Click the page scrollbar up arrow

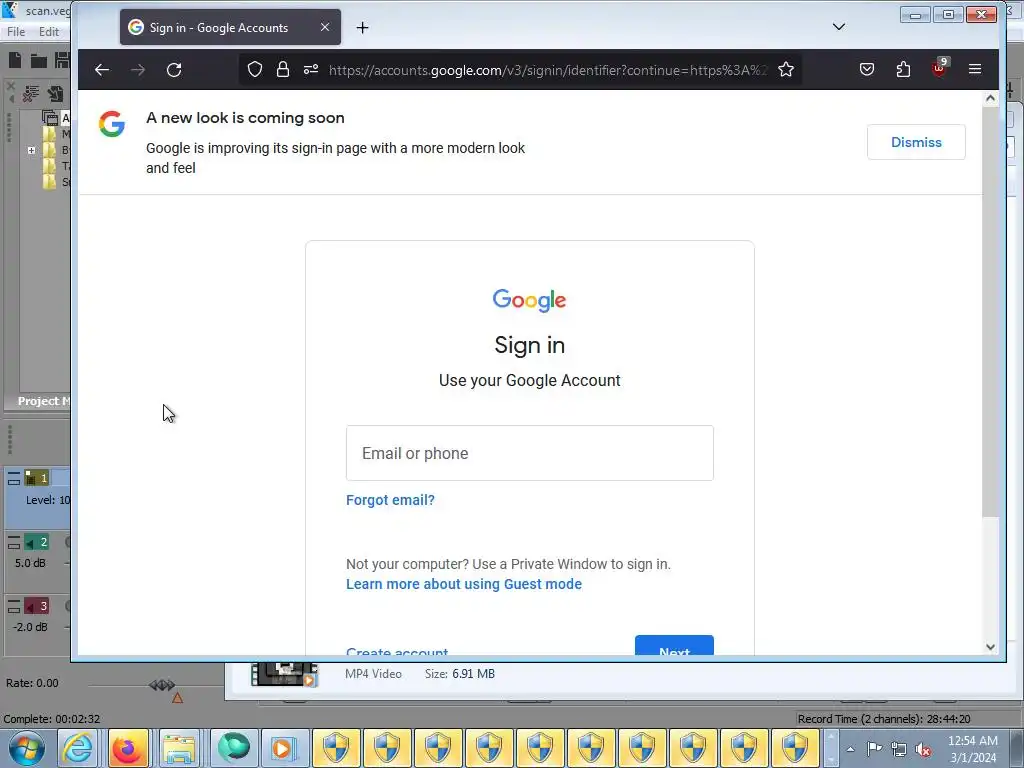point(991,99)
